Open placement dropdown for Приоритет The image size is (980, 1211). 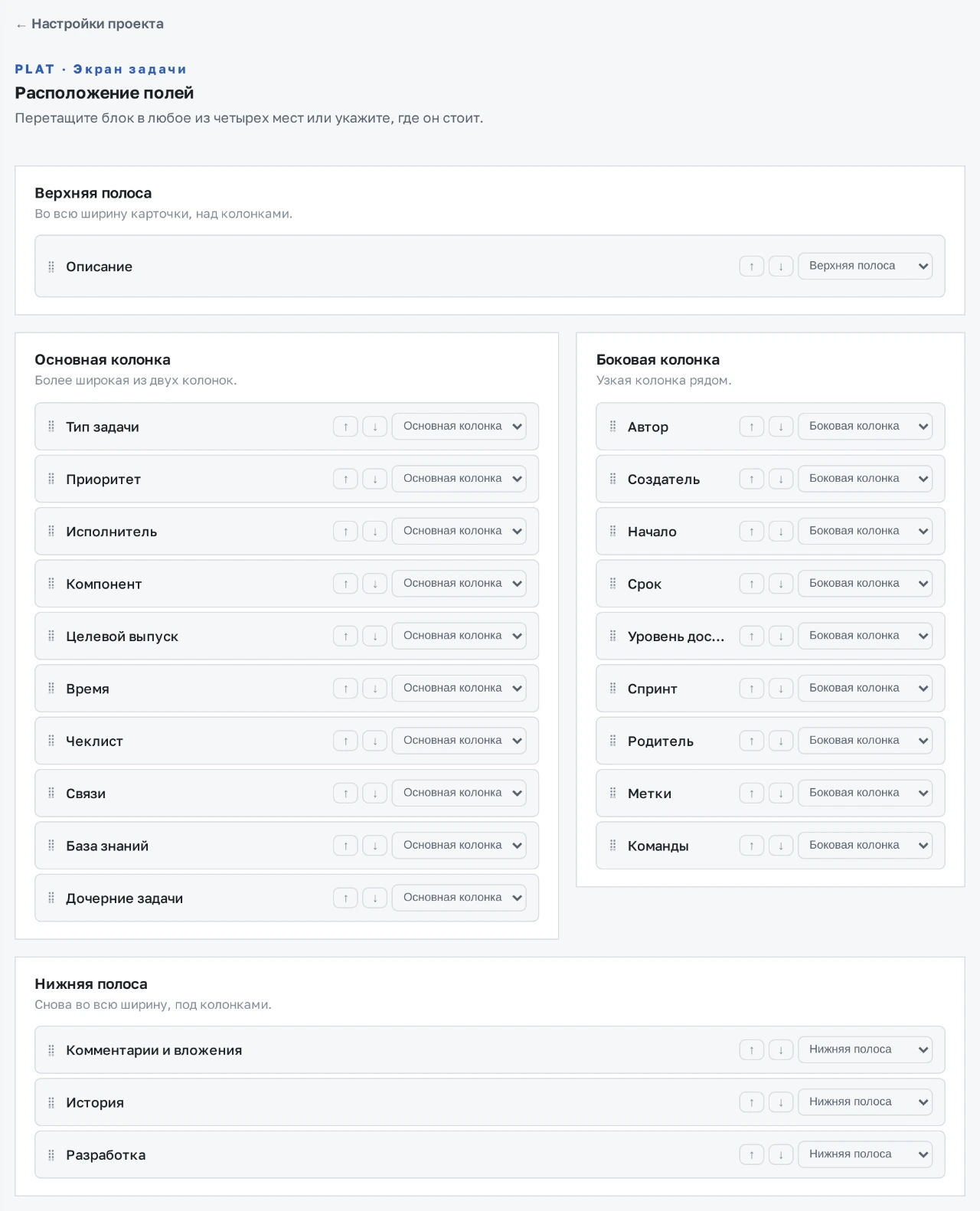pyautogui.click(x=459, y=479)
